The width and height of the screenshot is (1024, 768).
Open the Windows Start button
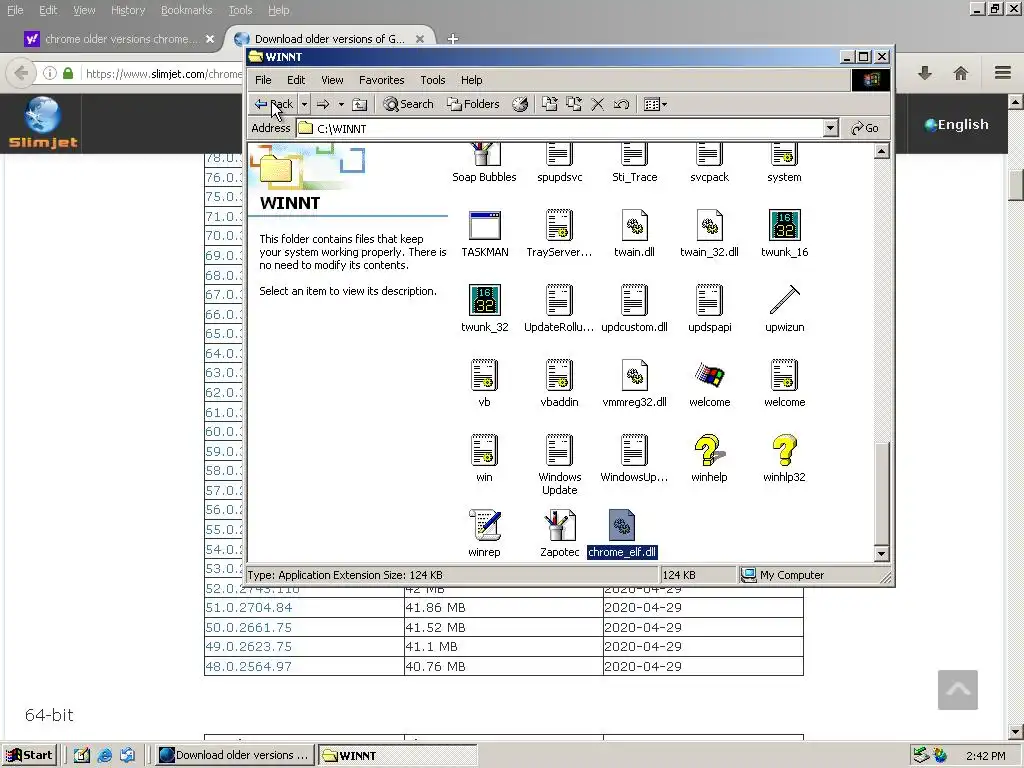tap(29, 755)
